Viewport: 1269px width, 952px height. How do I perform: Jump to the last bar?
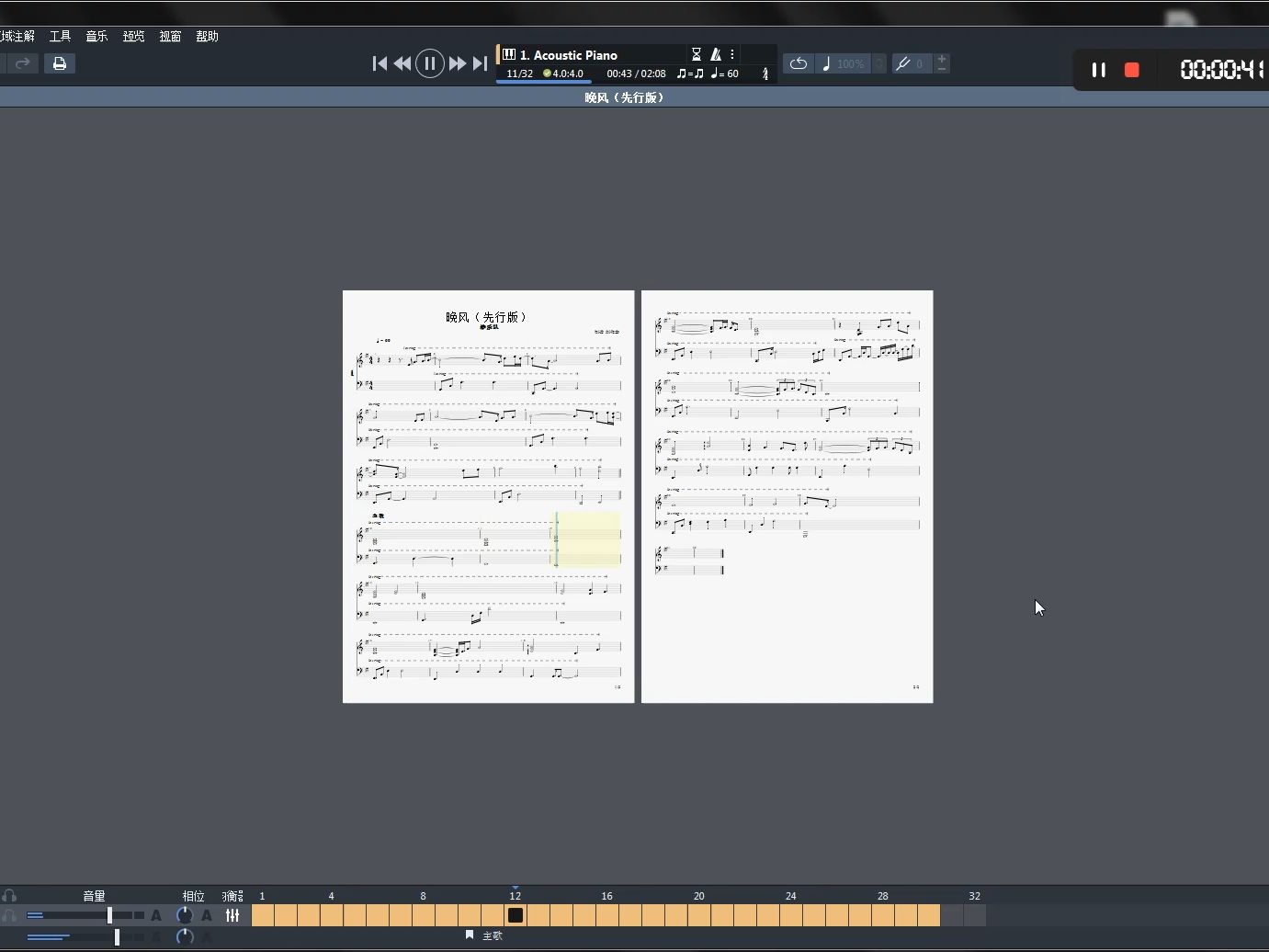[480, 63]
